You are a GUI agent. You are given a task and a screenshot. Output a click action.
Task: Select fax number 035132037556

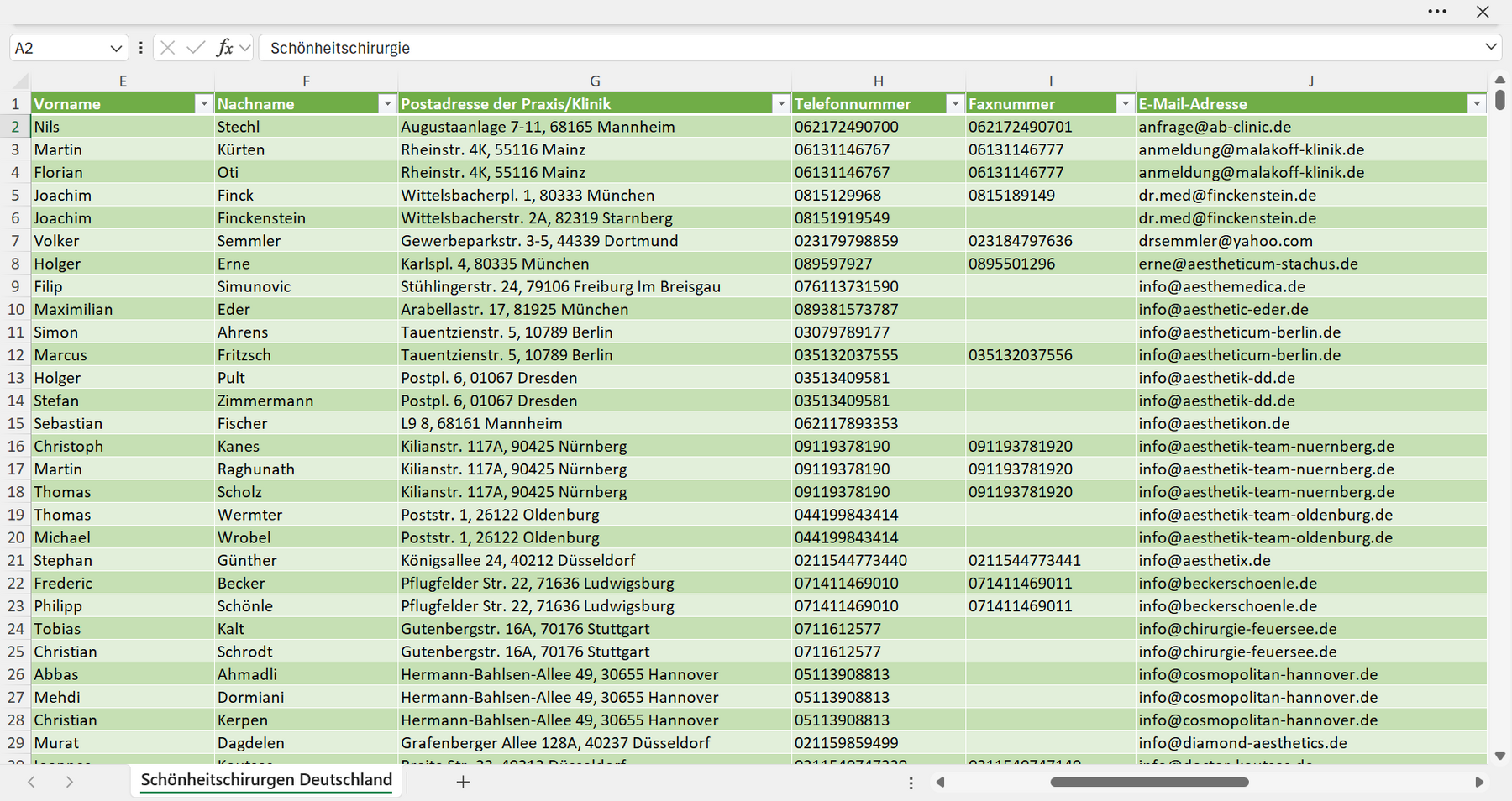click(x=1050, y=355)
